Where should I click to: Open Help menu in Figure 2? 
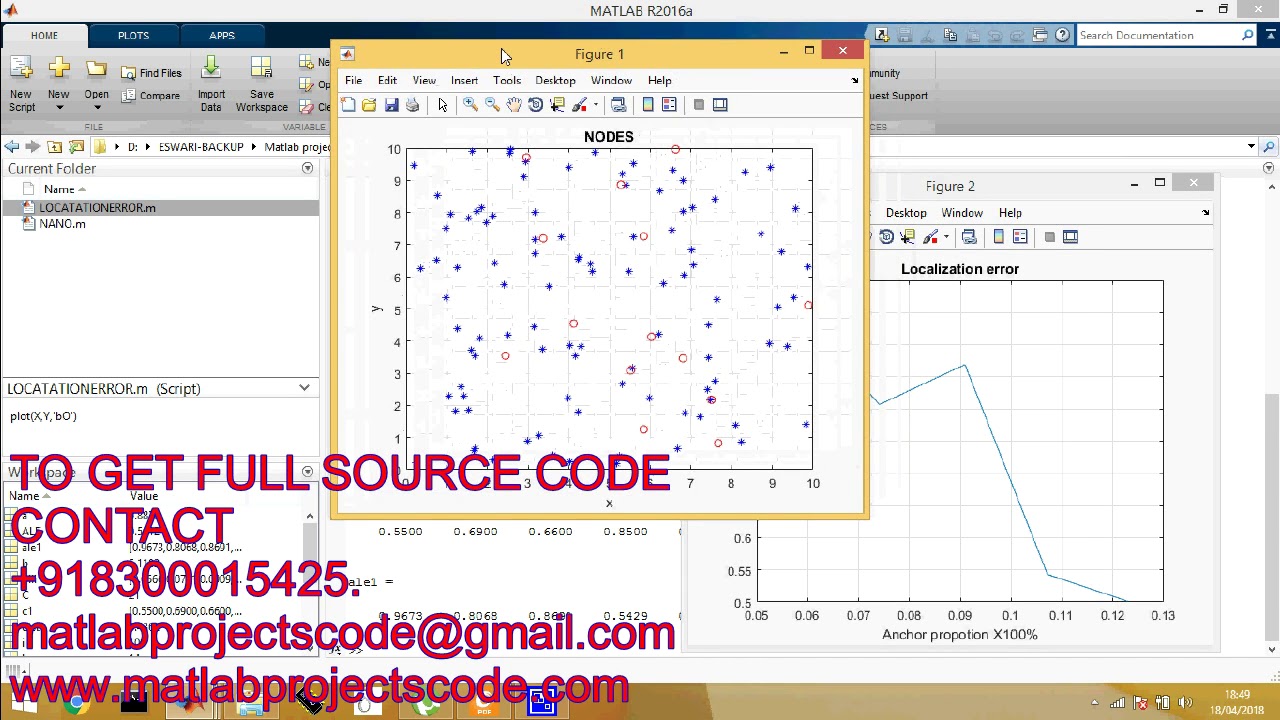click(1010, 213)
